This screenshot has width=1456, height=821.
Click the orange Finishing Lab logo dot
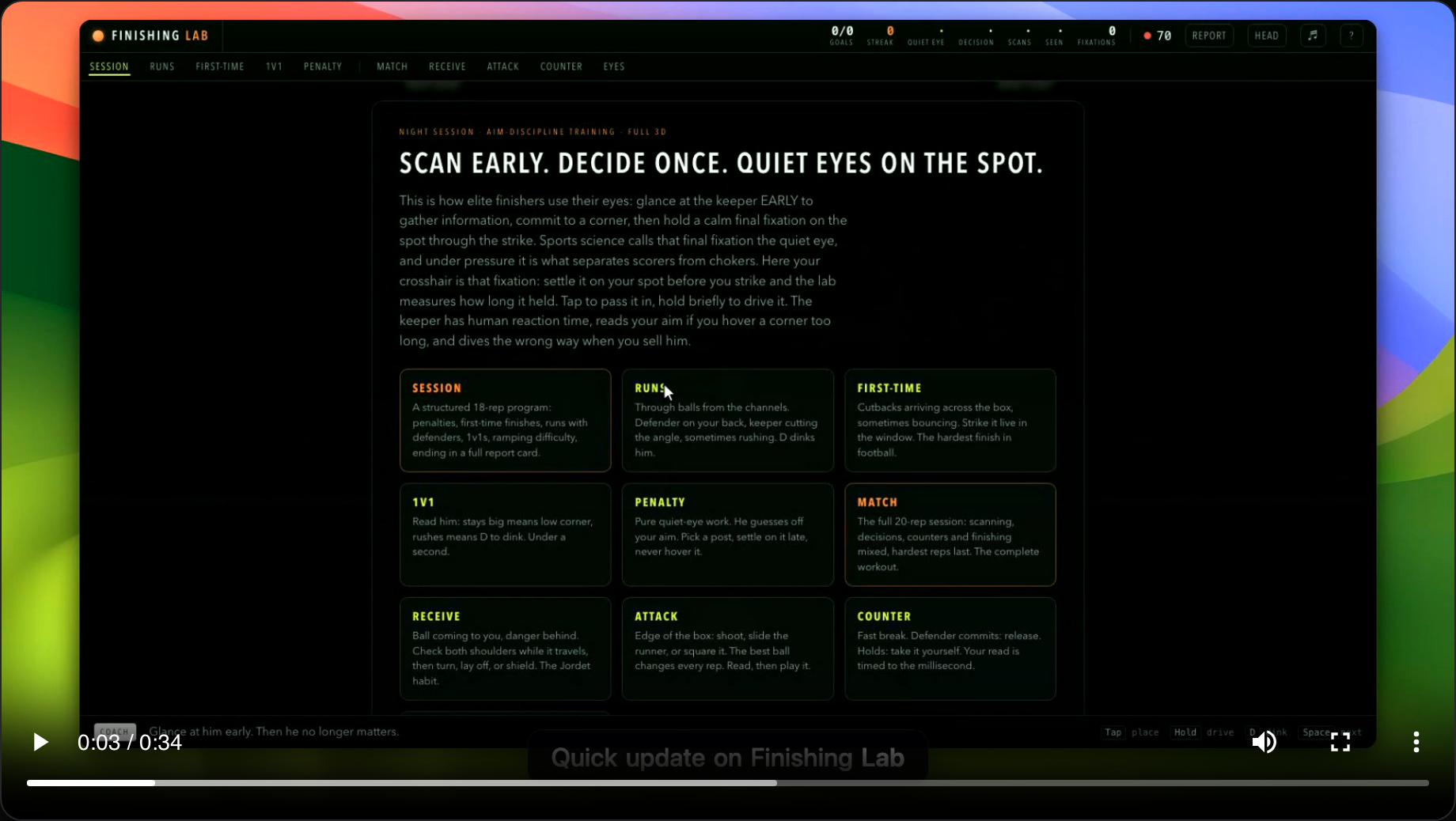click(98, 36)
